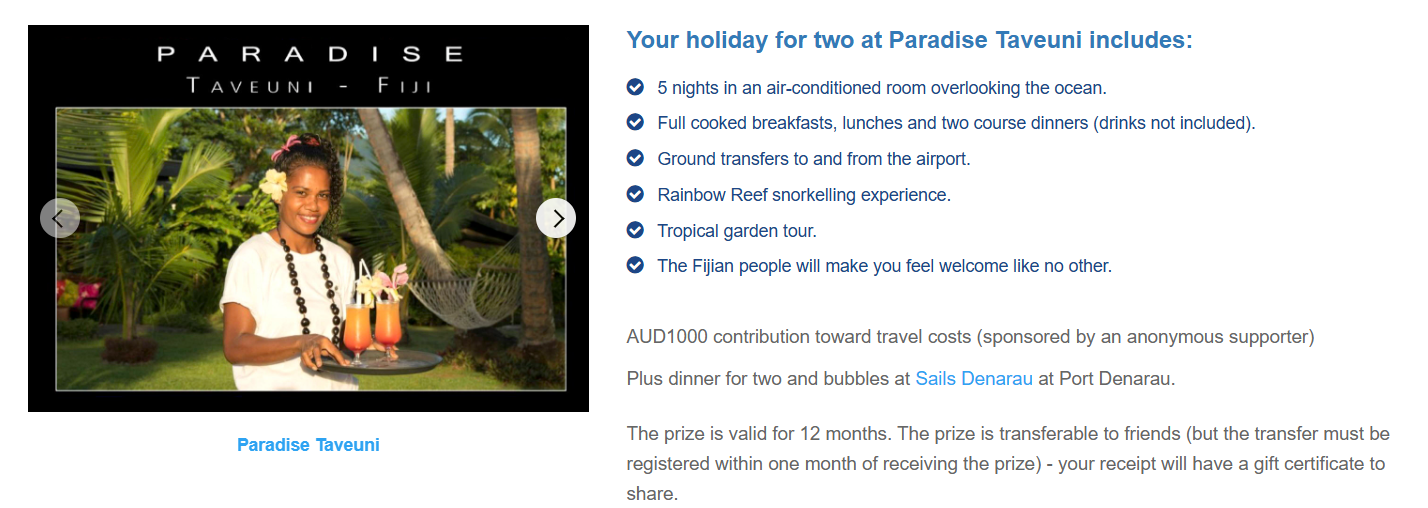
Task: Open the Sails Denarau link
Action: tap(974, 379)
